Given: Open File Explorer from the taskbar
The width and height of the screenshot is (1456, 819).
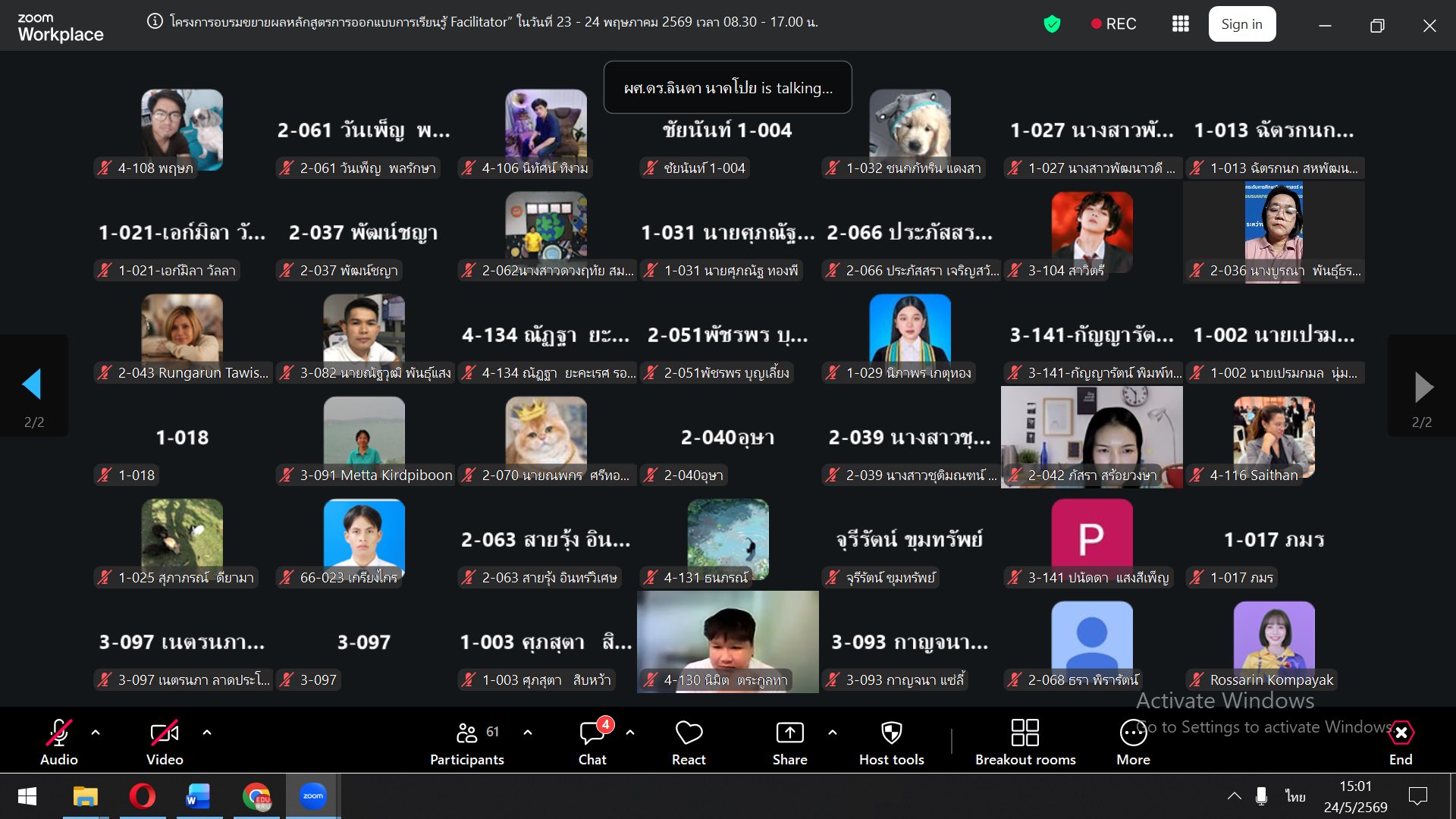Looking at the screenshot, I should point(85,796).
